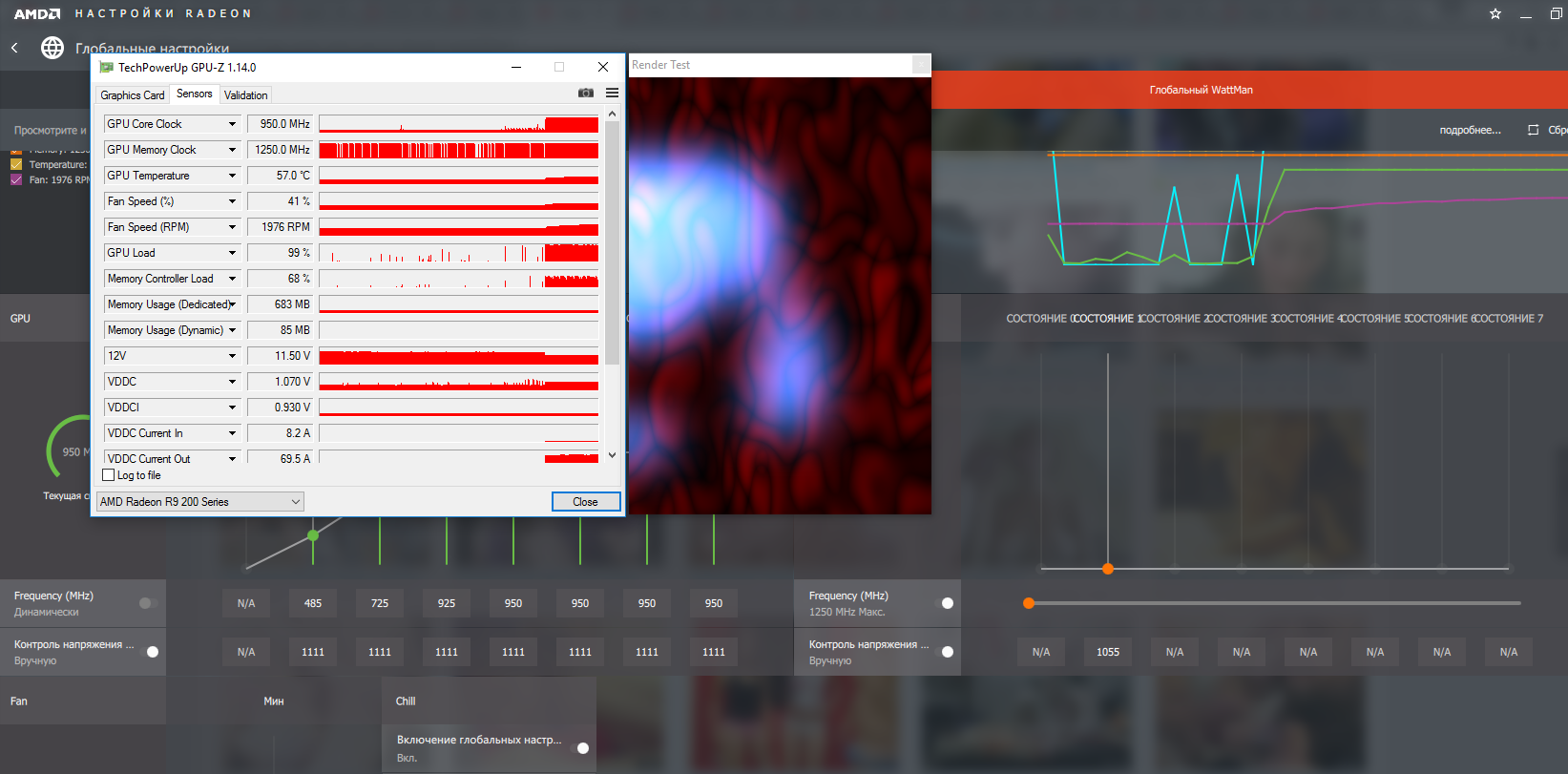Image resolution: width=1568 pixels, height=774 pixels.
Task: Select the Глобальный WattMan tab
Action: click(1201, 90)
